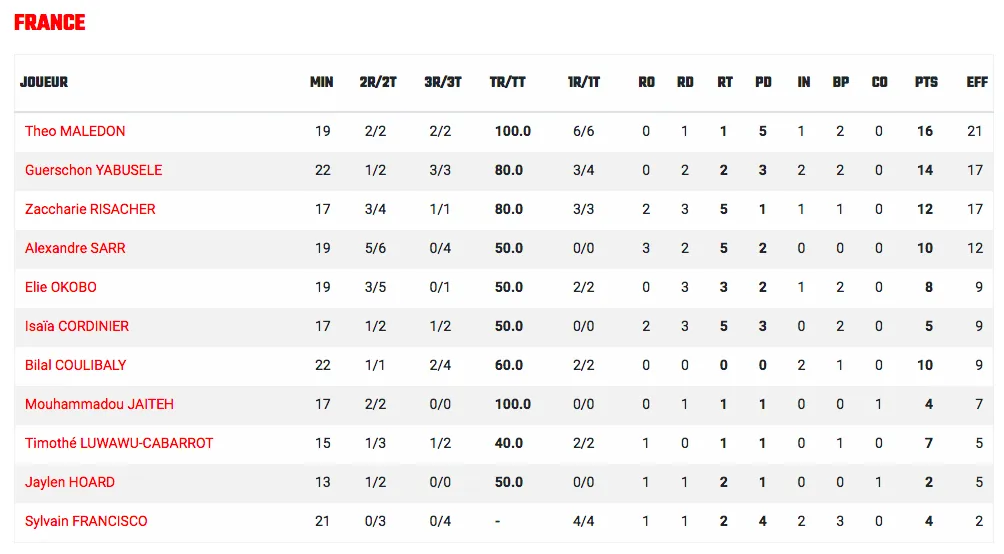Screen dimensions: 1004x554
Task: Click the 3R/3T column header
Action: (x=442, y=82)
